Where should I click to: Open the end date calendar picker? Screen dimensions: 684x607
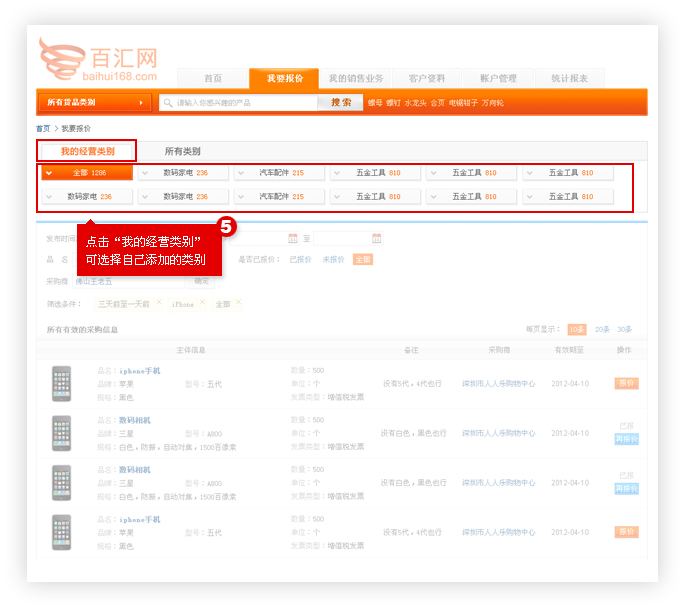(376, 238)
